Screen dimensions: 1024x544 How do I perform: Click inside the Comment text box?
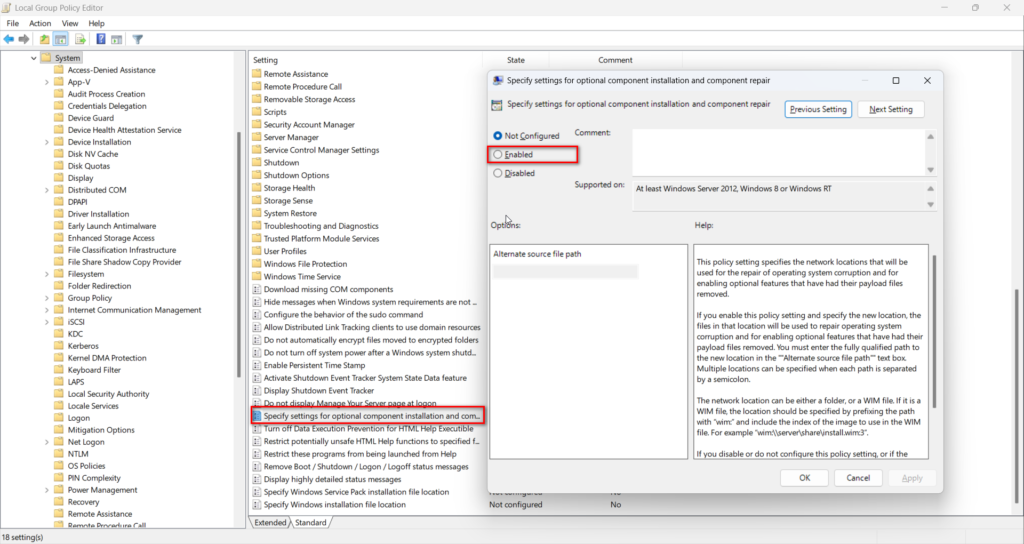(778, 153)
